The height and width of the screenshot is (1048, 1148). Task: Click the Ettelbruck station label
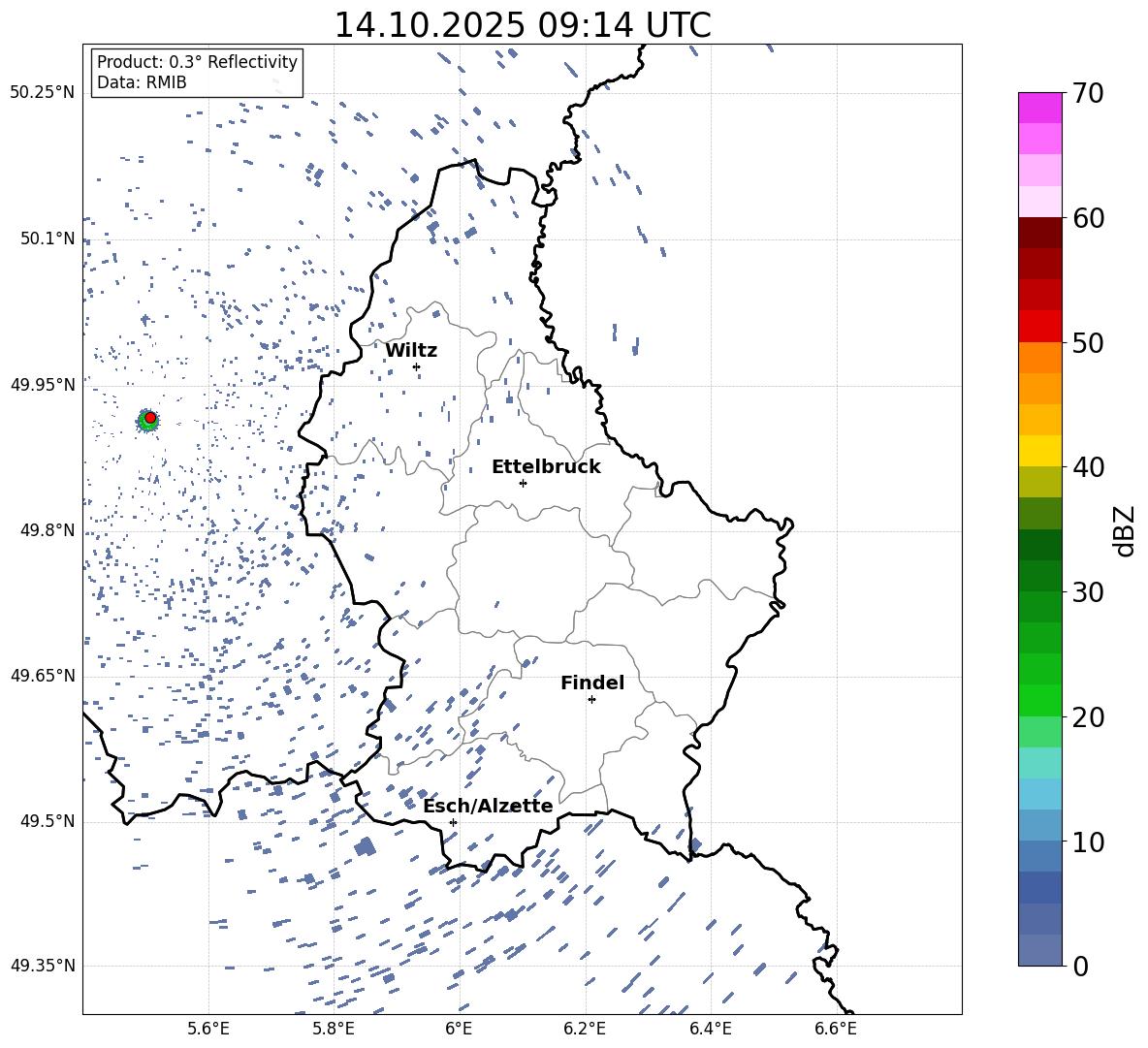click(x=546, y=467)
